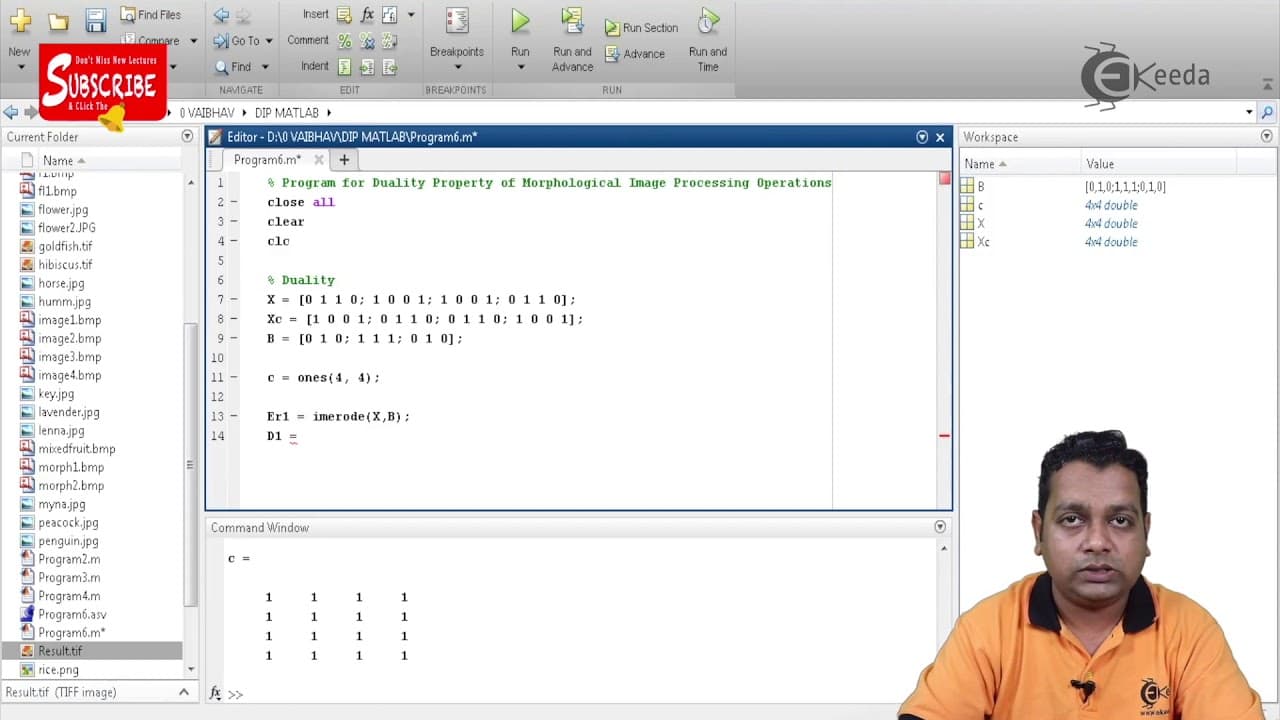Increase indent with the right-arrow indent icon
The image size is (1280, 720).
pyautogui.click(x=367, y=67)
